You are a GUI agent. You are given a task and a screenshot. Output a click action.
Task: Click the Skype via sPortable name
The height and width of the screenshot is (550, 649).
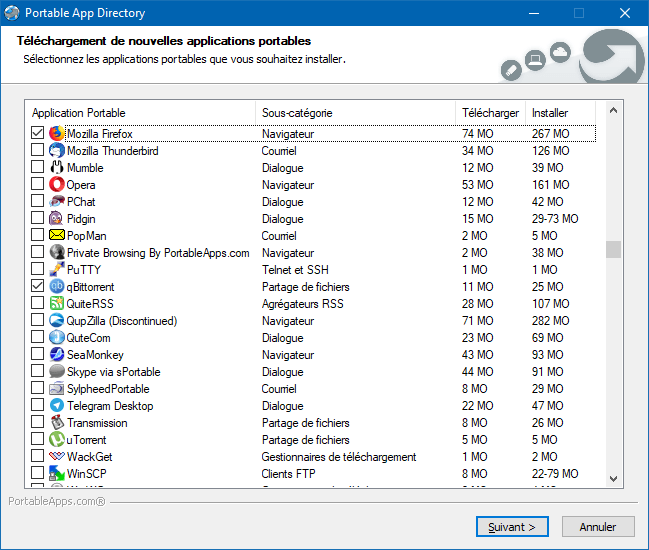pos(113,372)
